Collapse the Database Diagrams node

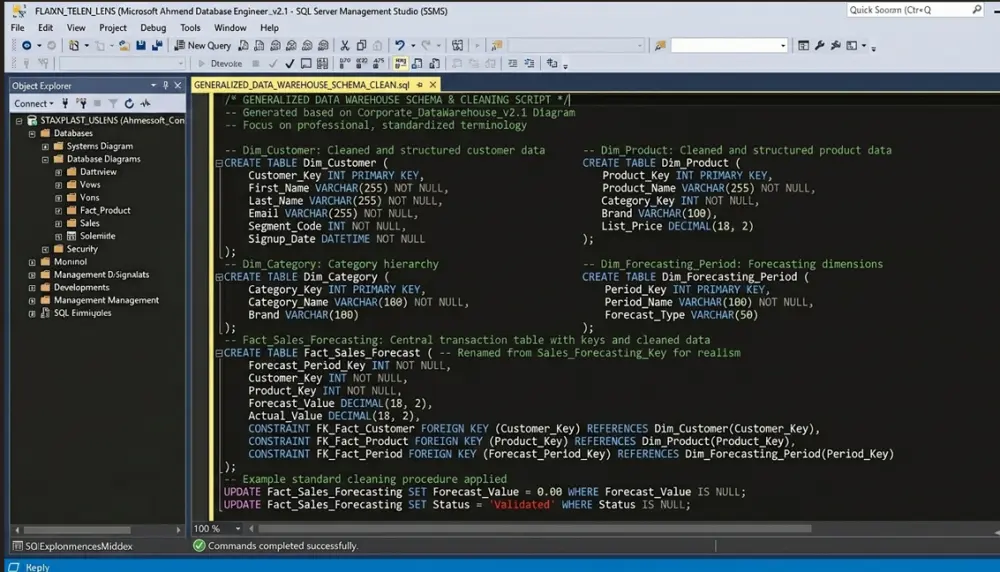tap(45, 159)
